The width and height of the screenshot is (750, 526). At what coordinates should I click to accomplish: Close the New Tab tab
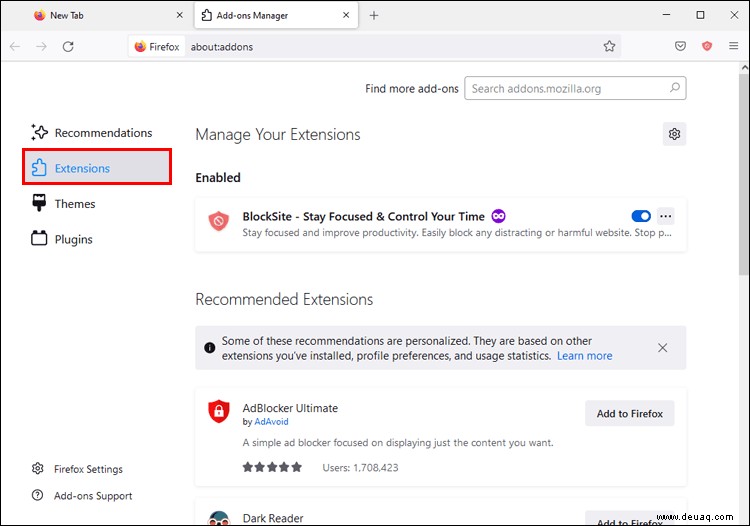[179, 15]
